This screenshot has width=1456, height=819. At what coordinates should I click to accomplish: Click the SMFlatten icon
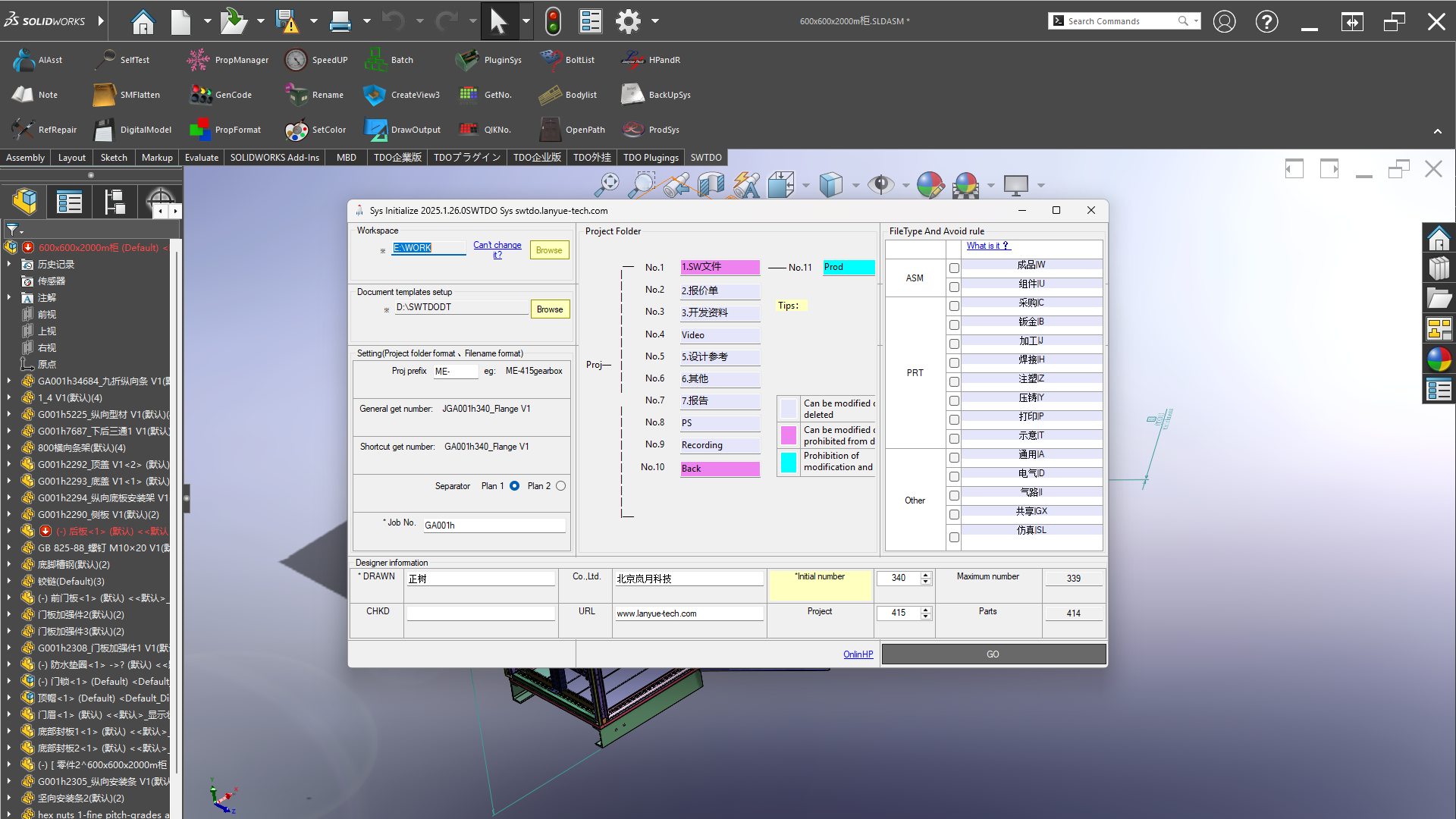click(104, 95)
